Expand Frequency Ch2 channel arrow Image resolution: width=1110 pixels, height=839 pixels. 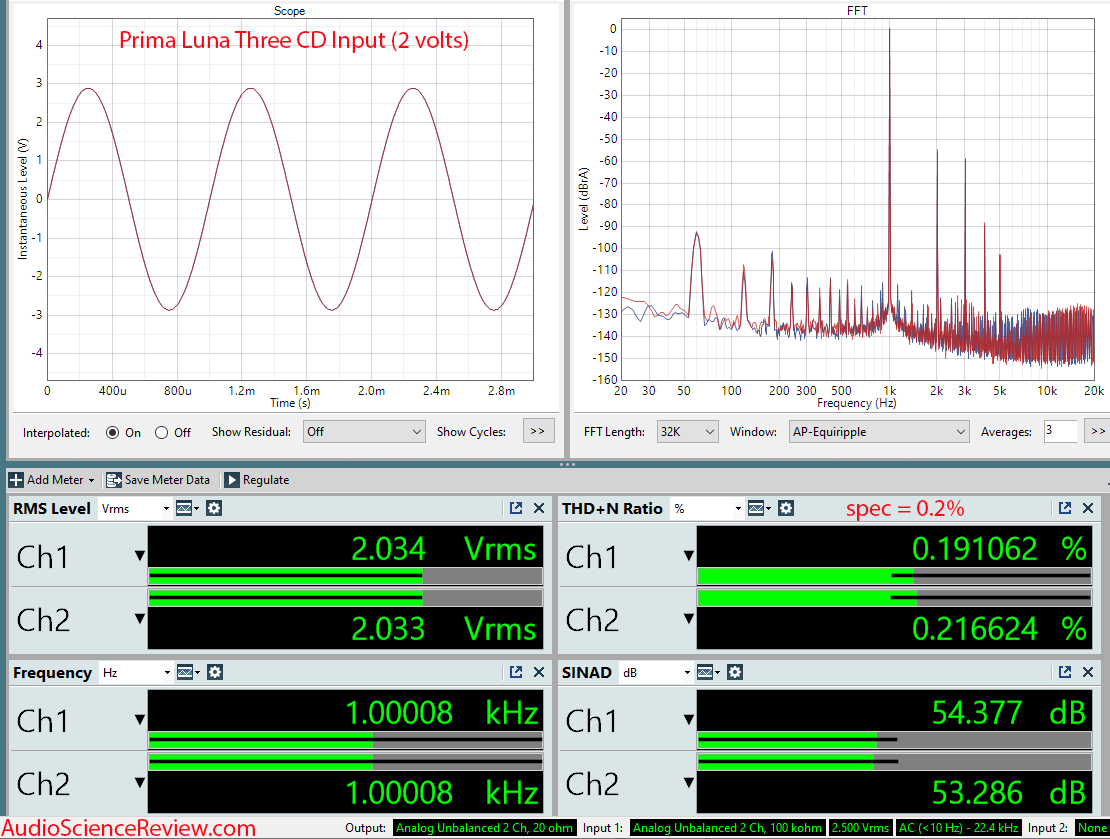[139, 782]
